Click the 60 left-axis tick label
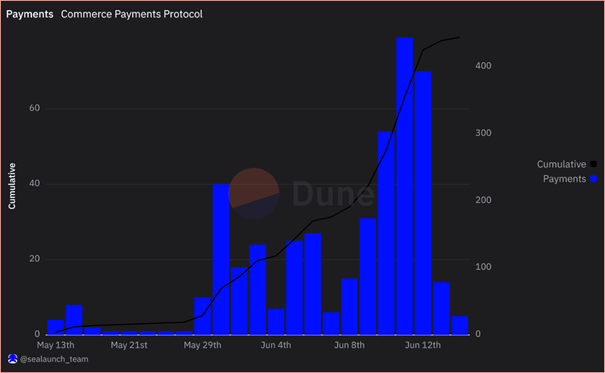The width and height of the screenshot is (605, 373). coord(34,108)
